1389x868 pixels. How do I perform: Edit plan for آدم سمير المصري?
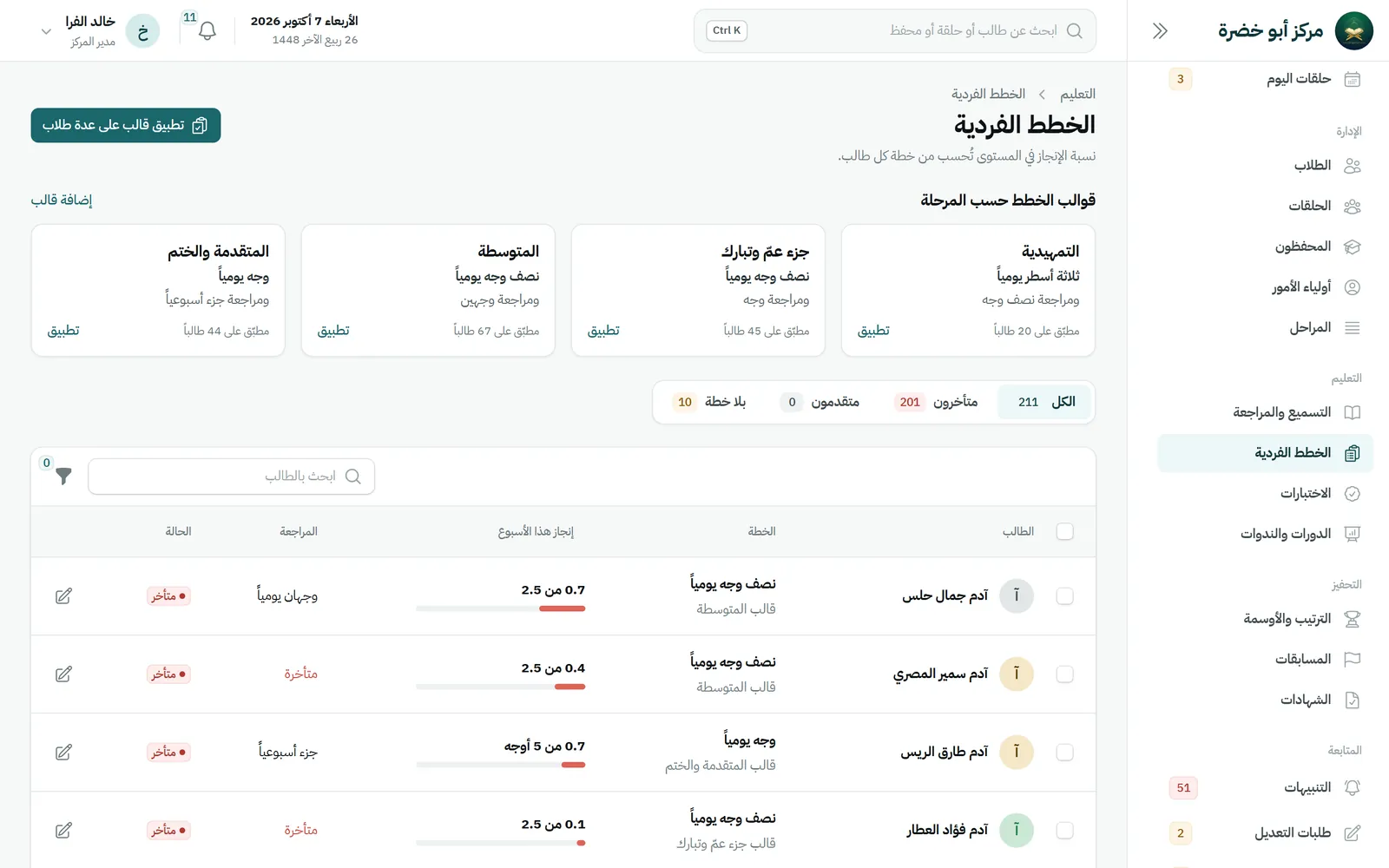pos(63,674)
